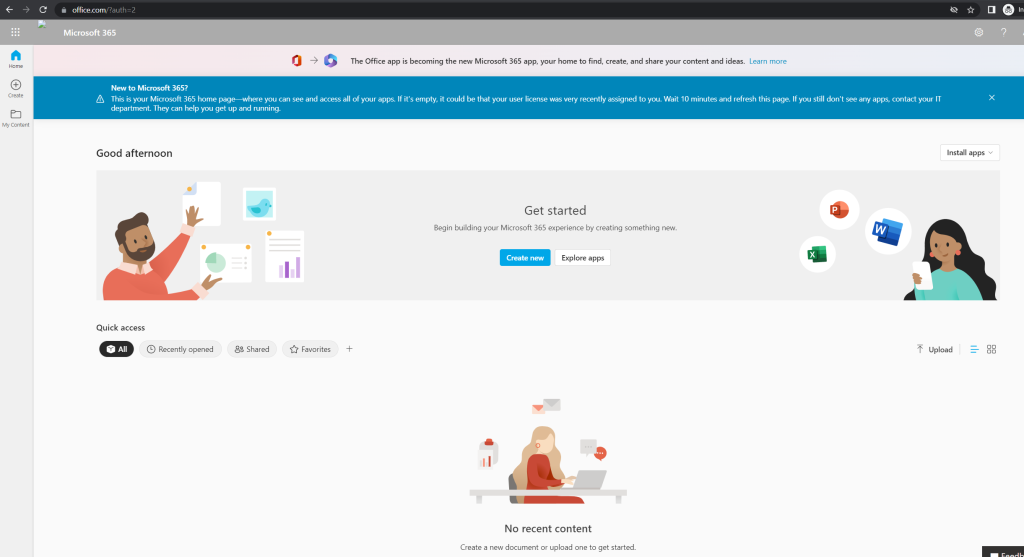Select the Shared filter
1024x557 pixels.
pyautogui.click(x=252, y=349)
